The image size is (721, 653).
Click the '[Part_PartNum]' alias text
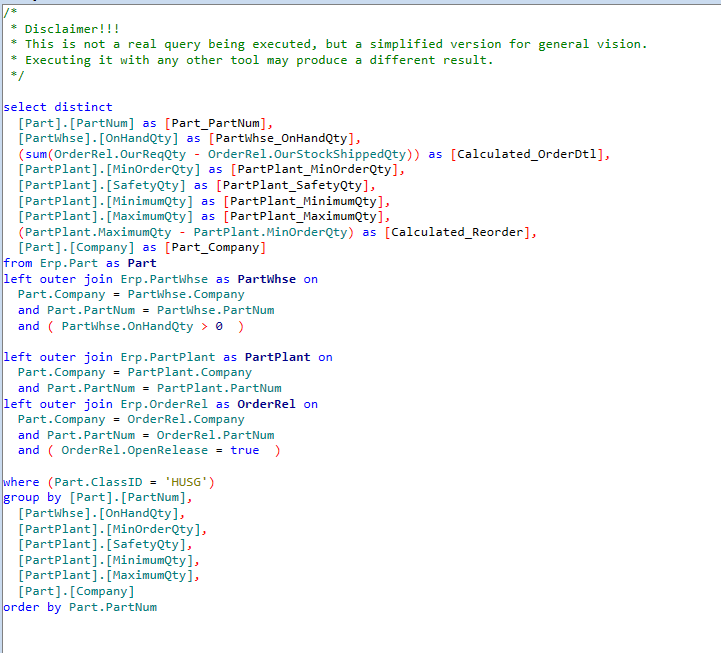click(216, 123)
